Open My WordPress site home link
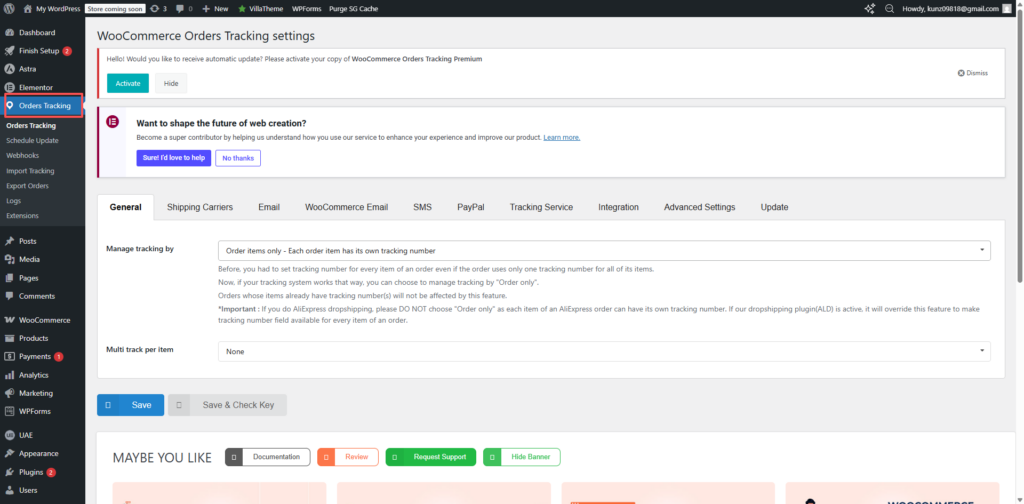The width and height of the screenshot is (1024, 504). 52,9
